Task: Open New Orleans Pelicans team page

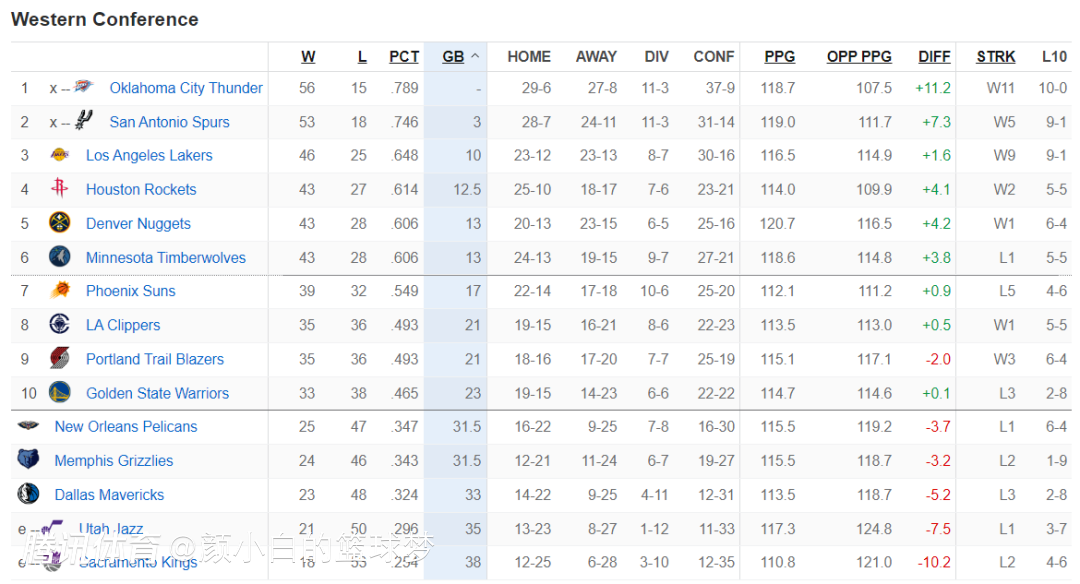Action: 126,426
